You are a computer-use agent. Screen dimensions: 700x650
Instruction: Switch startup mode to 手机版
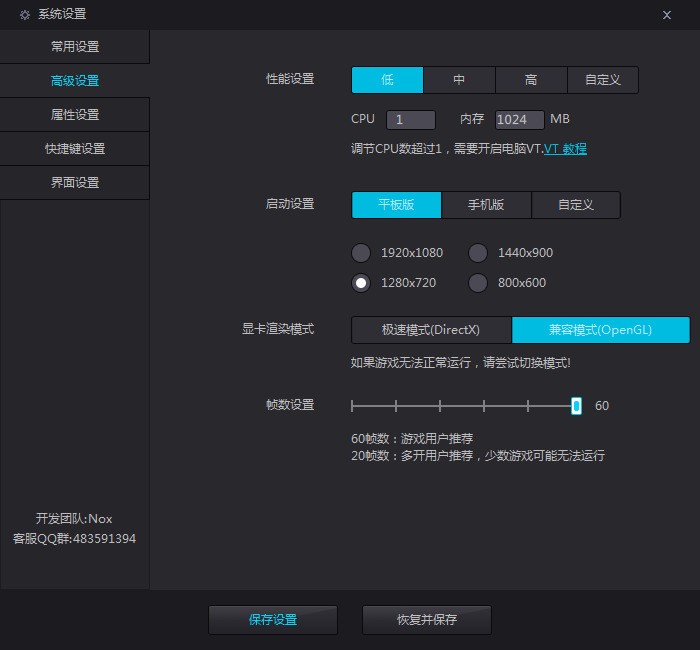(x=486, y=205)
